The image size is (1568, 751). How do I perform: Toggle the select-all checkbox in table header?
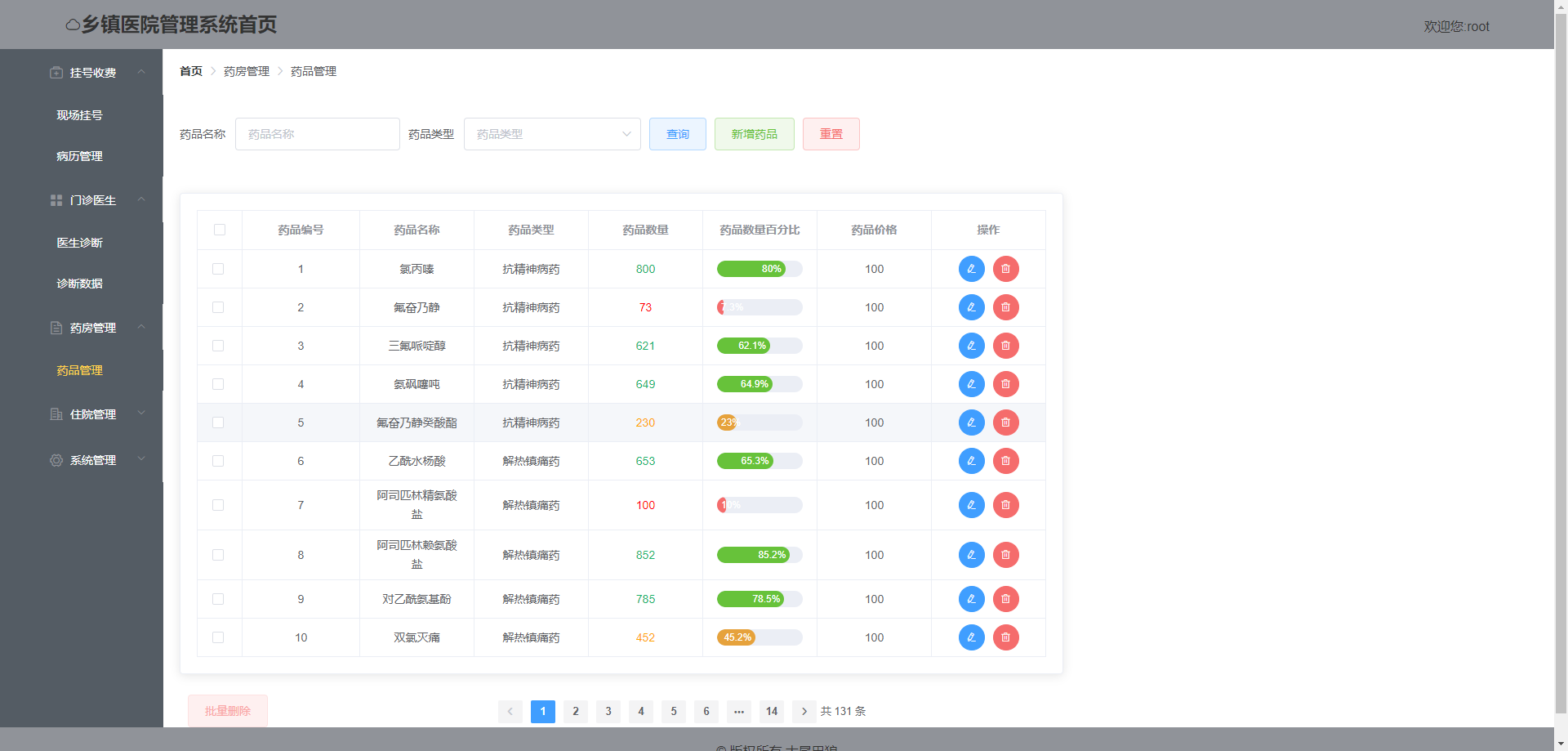220,230
